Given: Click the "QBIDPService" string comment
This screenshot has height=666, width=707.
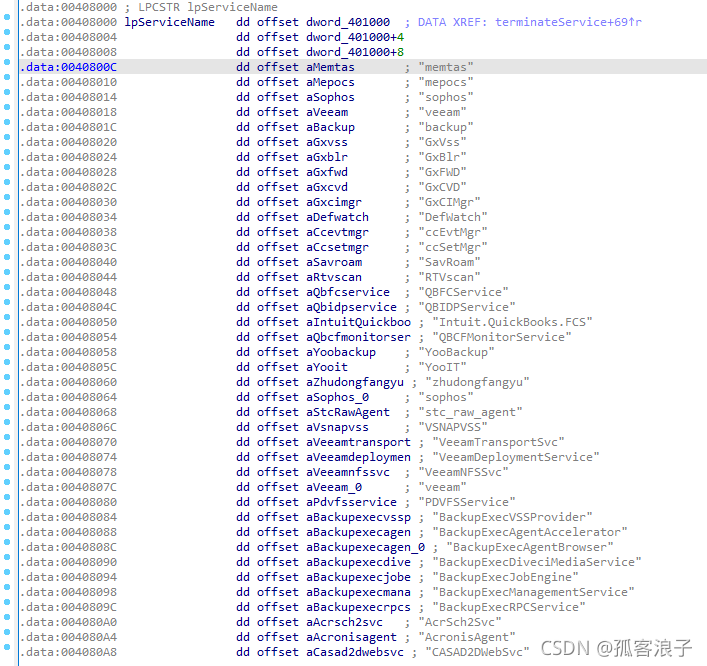Looking at the screenshot, I should [467, 307].
